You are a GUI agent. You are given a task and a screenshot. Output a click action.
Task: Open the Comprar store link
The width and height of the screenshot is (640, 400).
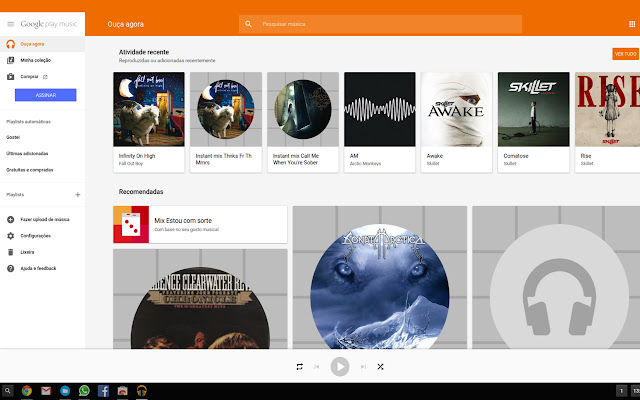click(29, 77)
